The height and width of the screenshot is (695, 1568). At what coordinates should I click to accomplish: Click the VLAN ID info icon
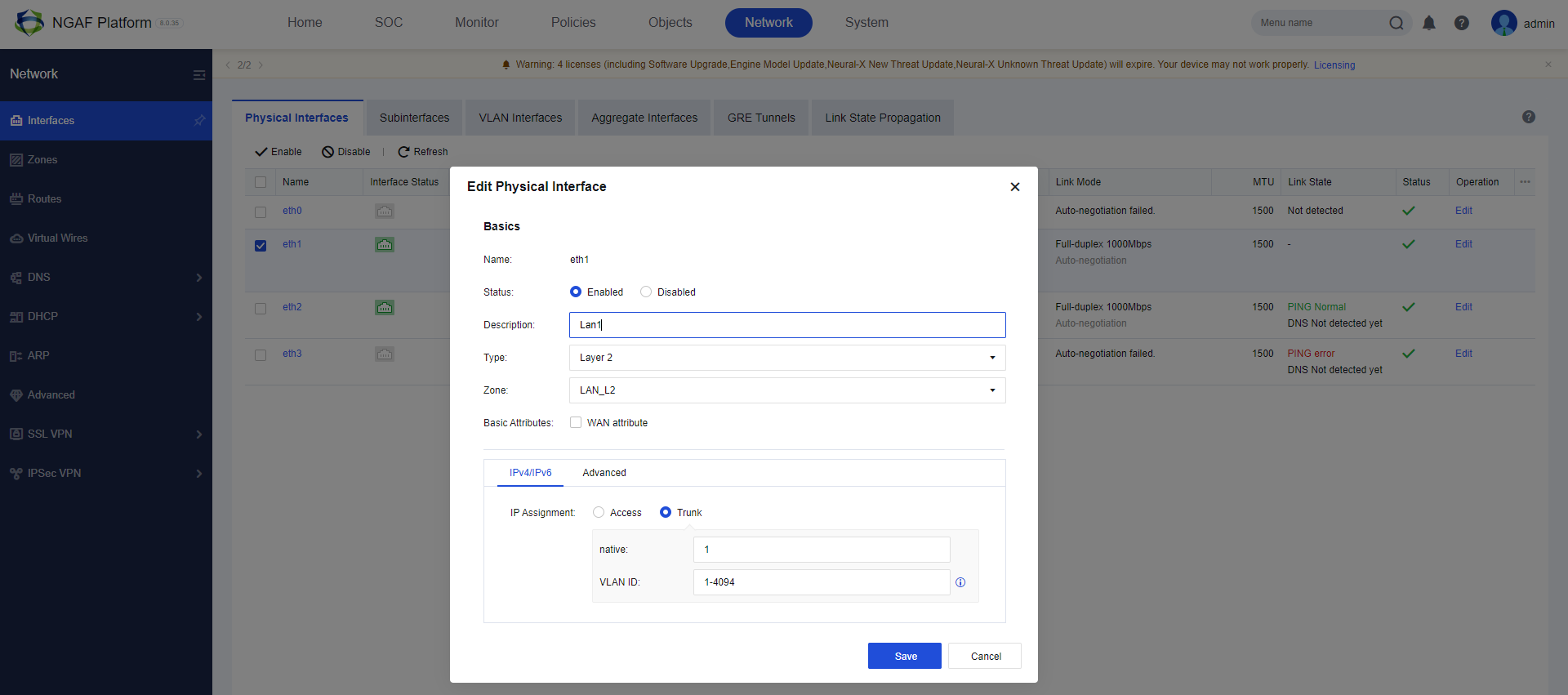[x=960, y=582]
